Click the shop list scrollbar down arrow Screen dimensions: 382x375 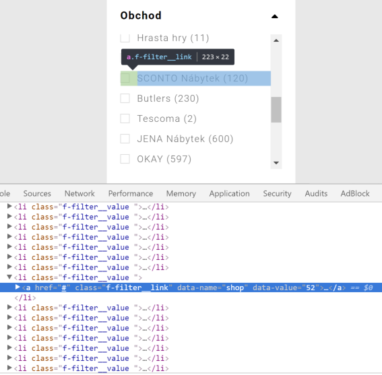(276, 163)
